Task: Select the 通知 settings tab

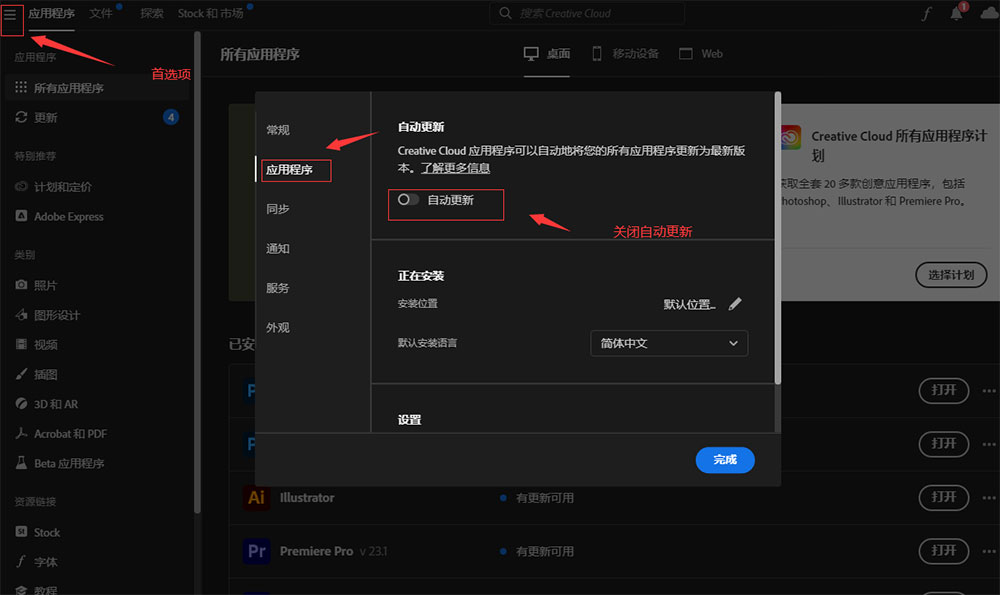Action: (x=277, y=248)
